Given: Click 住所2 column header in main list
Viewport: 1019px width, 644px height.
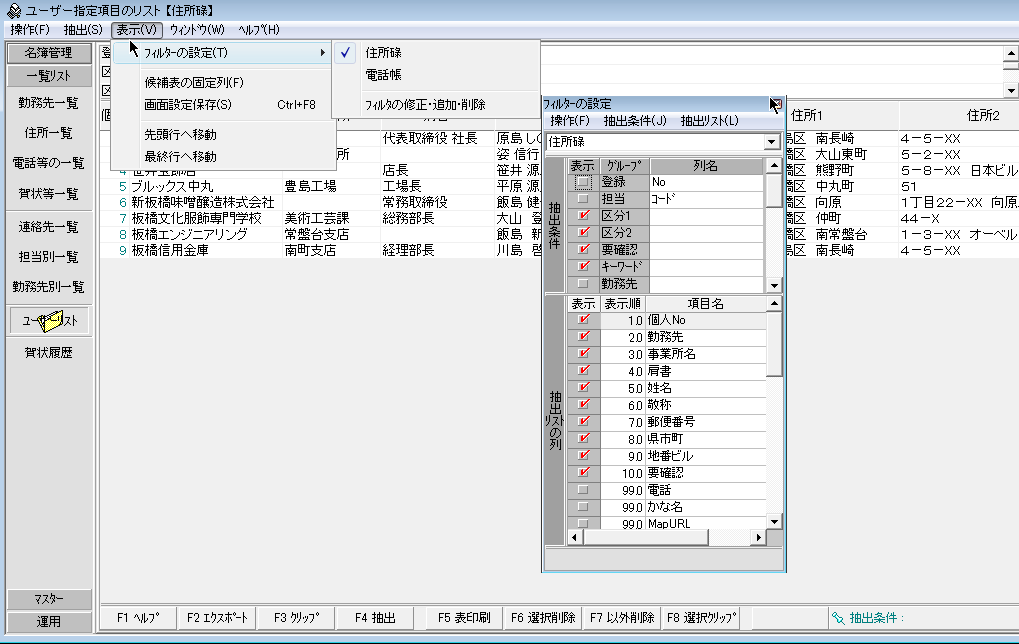Looking at the screenshot, I should click(x=983, y=116).
